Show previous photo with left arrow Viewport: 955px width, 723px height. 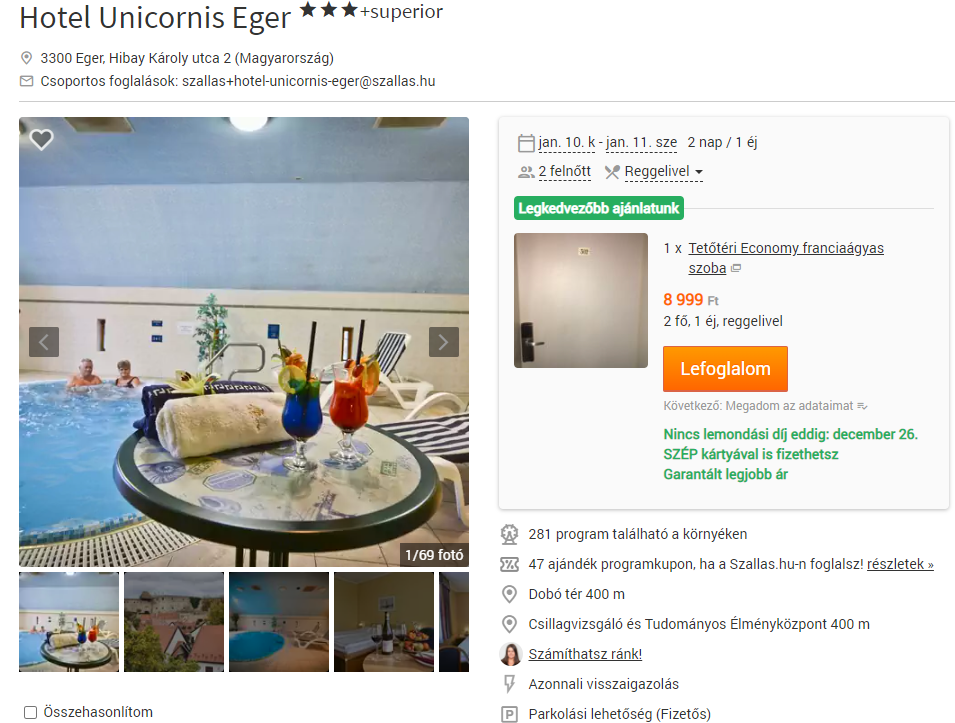(44, 342)
